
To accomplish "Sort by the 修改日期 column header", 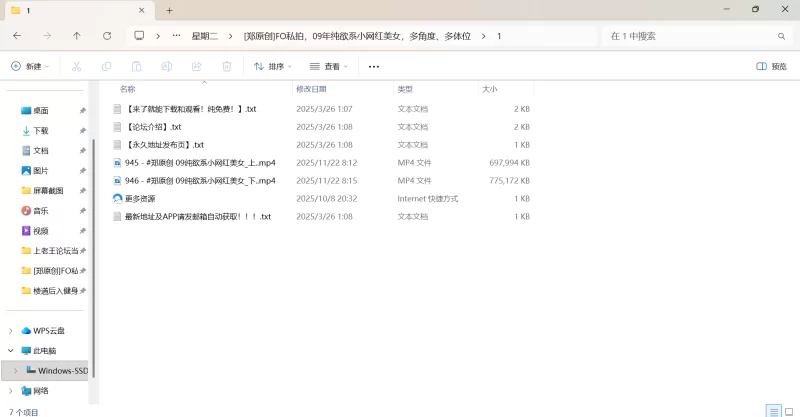I will click(x=316, y=89).
